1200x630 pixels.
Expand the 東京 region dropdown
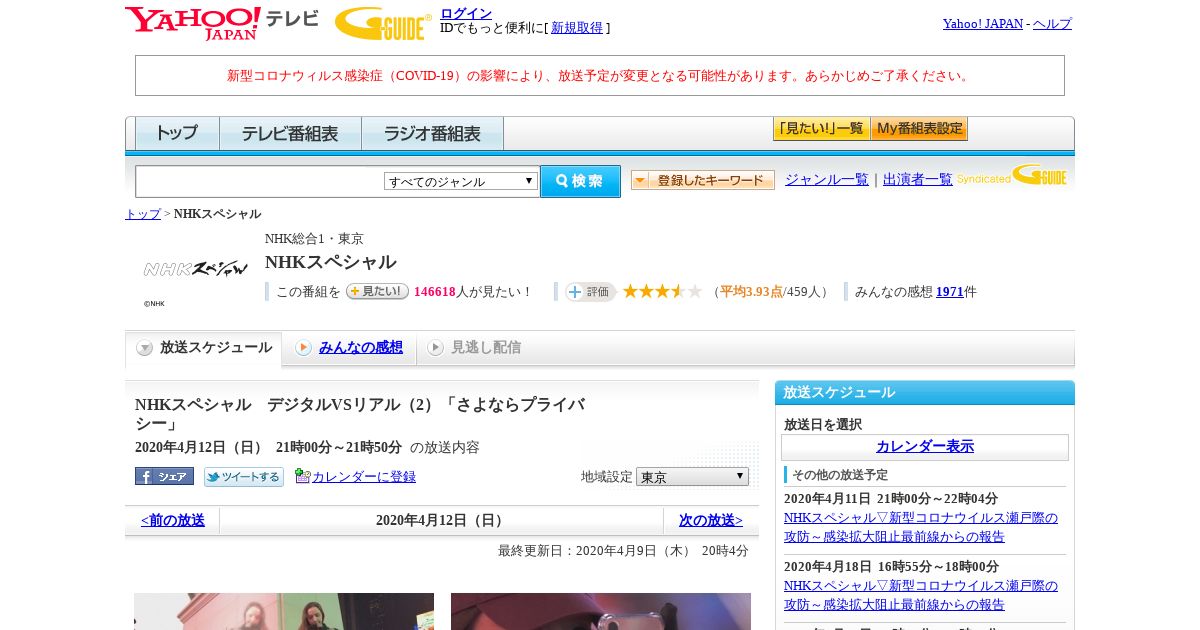(692, 477)
